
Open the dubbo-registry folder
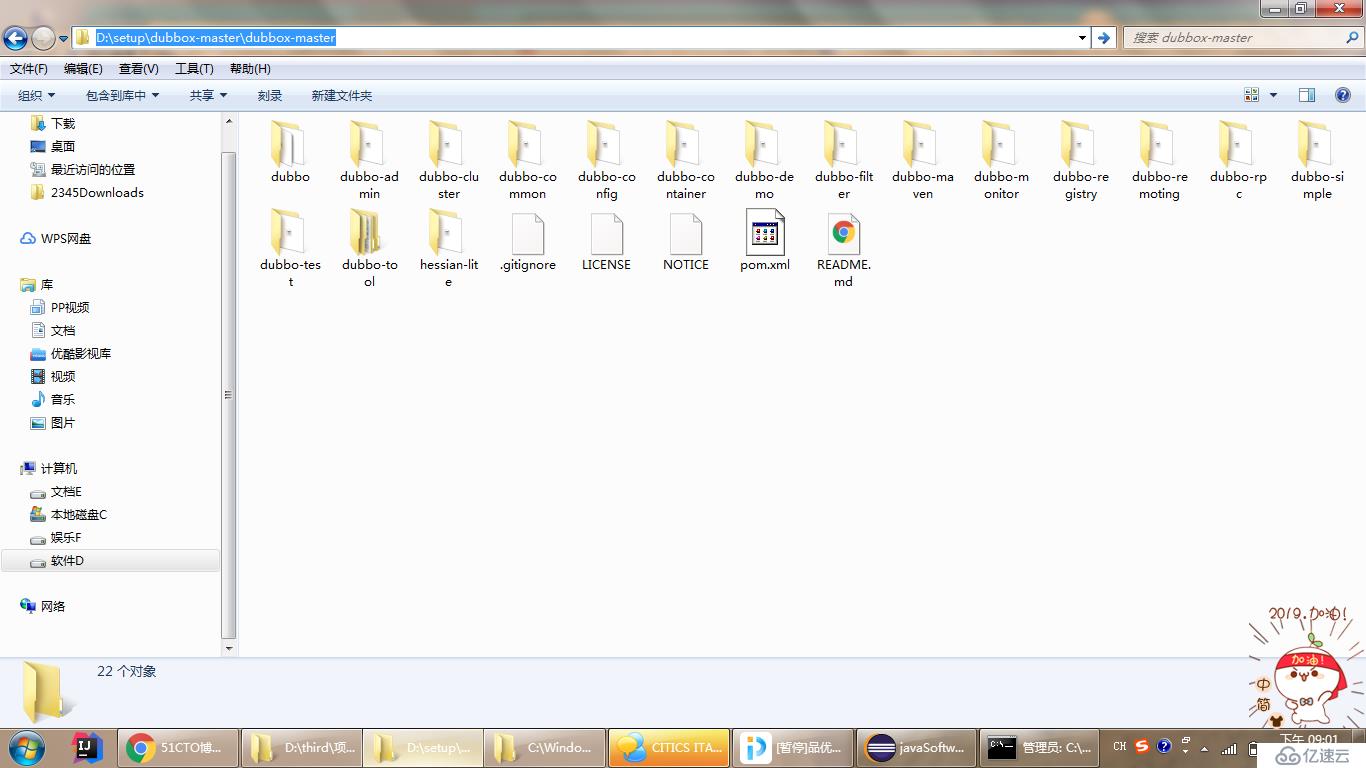point(1080,160)
